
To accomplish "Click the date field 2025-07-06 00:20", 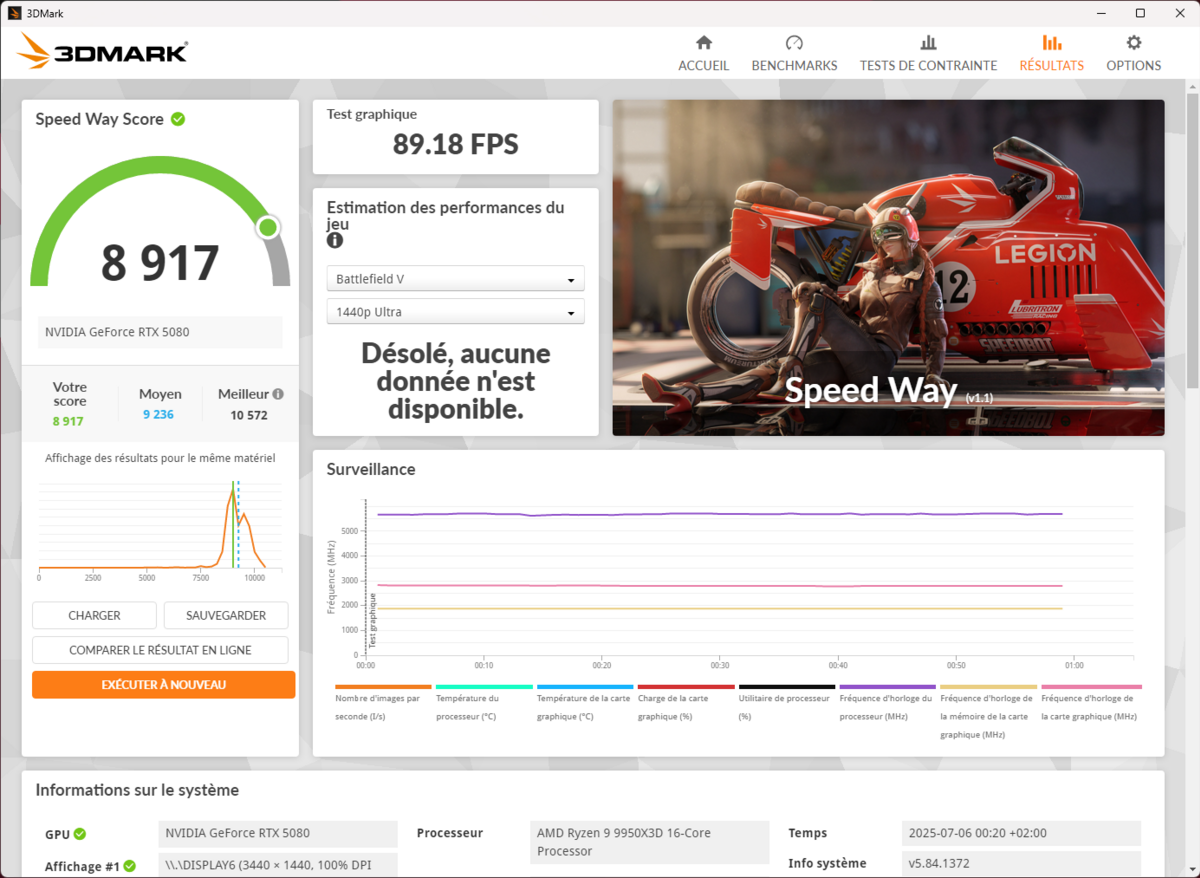I will (1021, 833).
